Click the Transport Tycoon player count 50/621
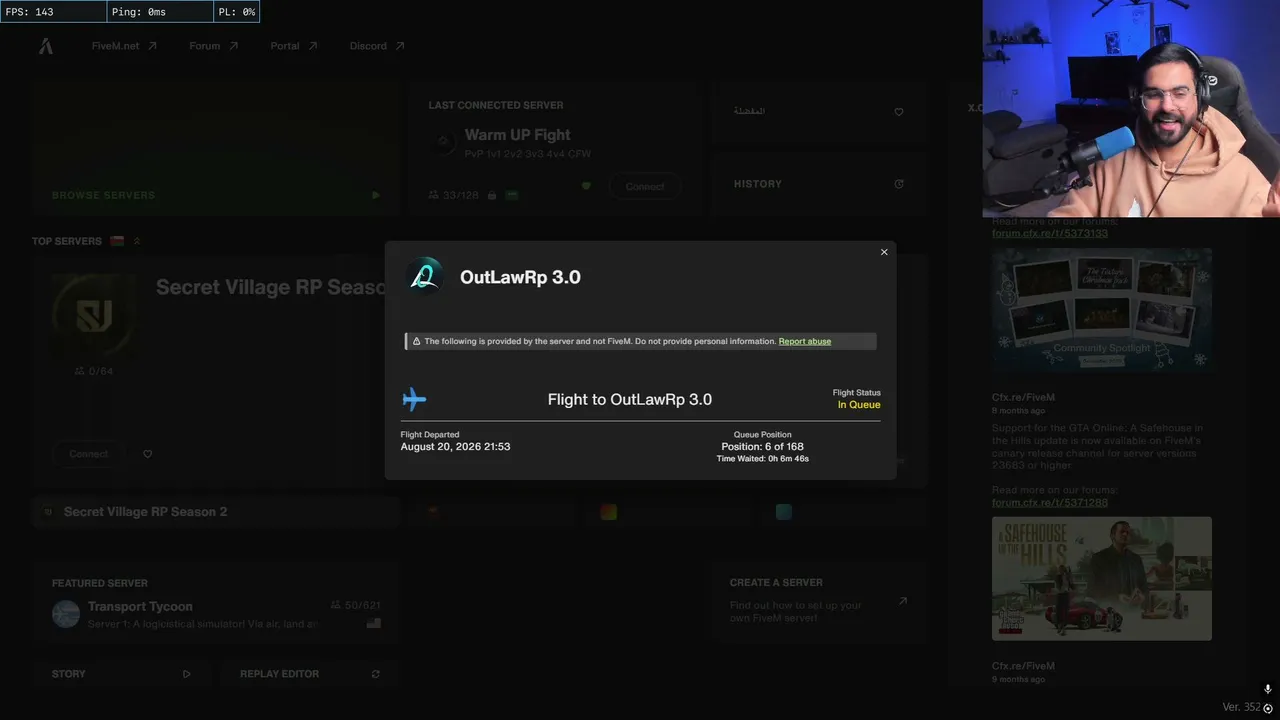1280x720 pixels. coord(356,606)
